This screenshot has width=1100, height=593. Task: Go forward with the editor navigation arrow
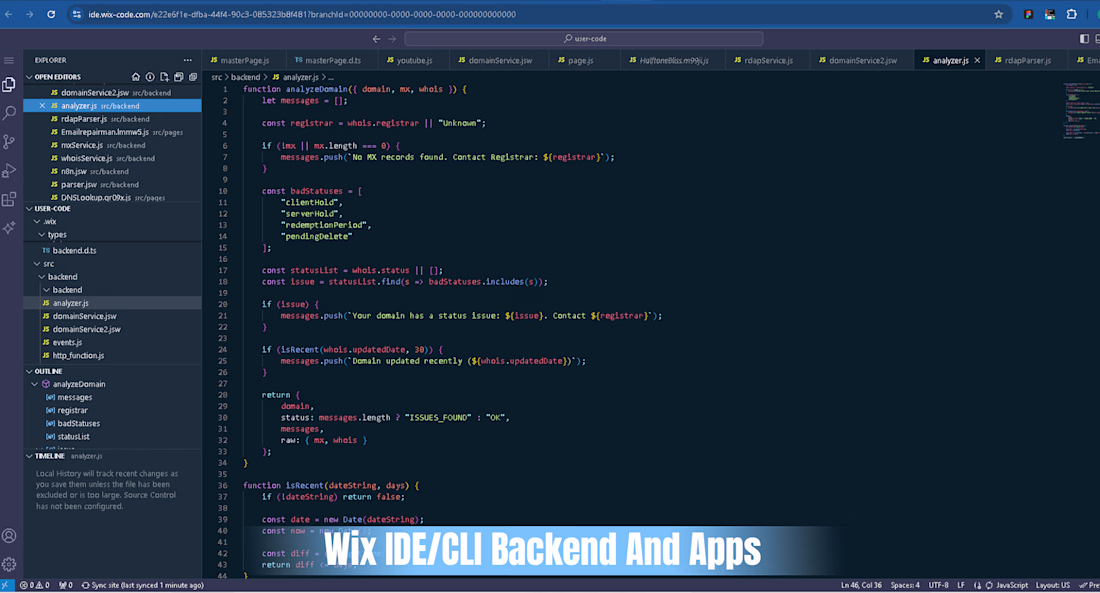392,39
